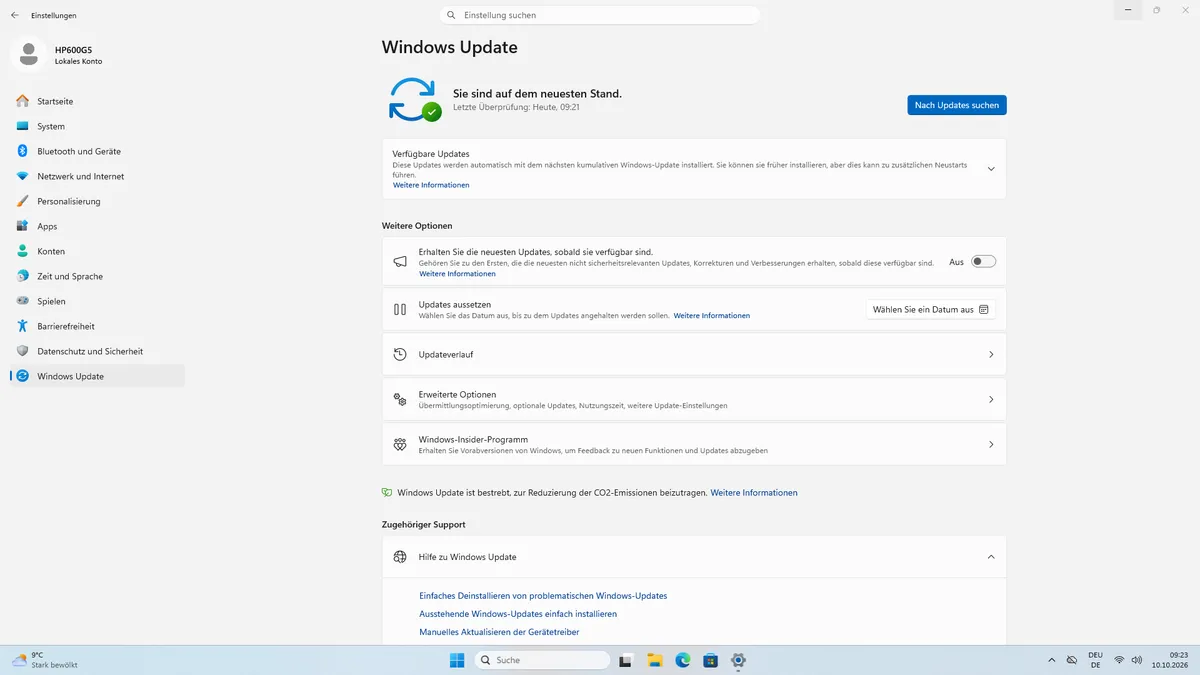Open CO2-Emissionen Weitere Informationen link
Image resolution: width=1200 pixels, height=675 pixels.
tap(754, 493)
